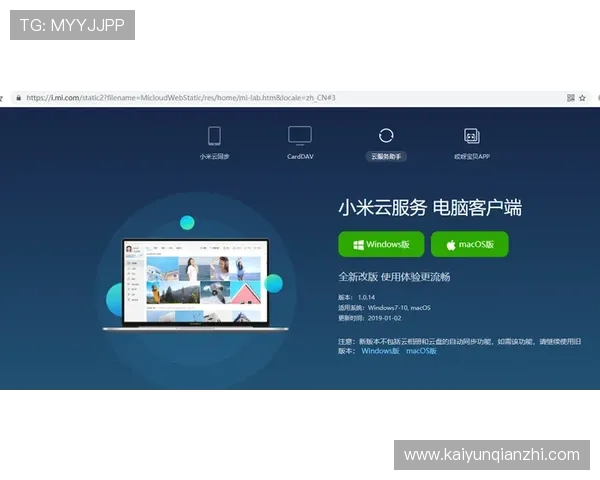Select the APP tab label on the right
The height and width of the screenshot is (480, 600).
tap(472, 157)
